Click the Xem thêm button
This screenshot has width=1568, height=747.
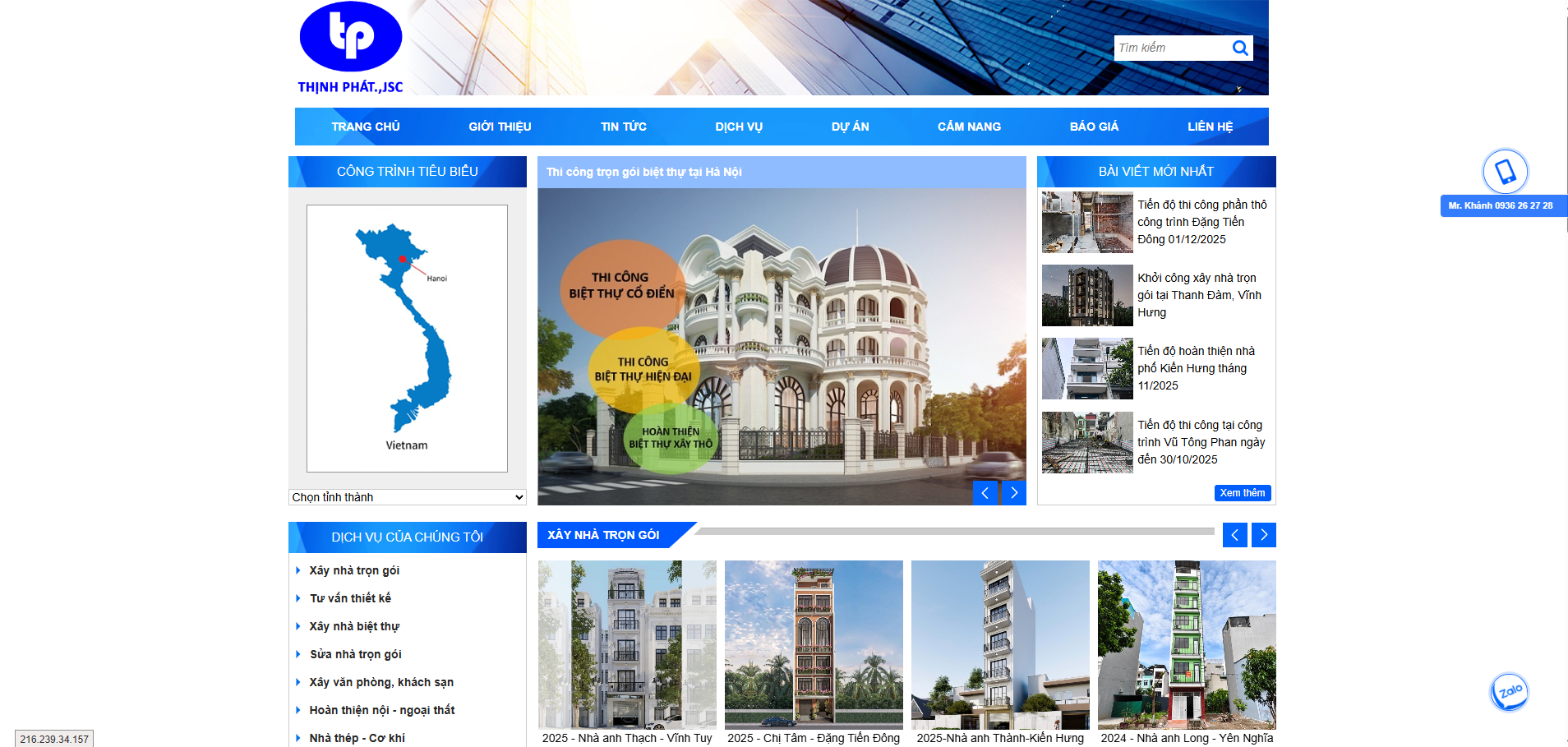tap(1242, 493)
